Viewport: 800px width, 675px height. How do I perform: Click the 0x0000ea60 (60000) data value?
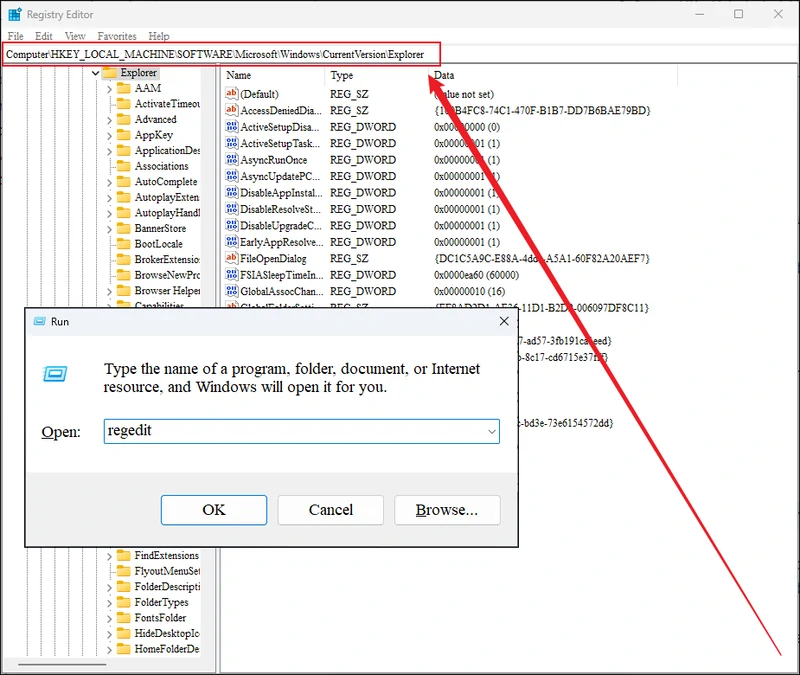(476, 275)
